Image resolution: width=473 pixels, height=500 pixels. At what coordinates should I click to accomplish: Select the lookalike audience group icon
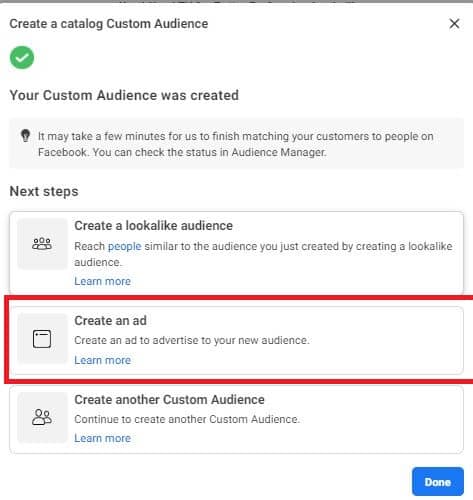tap(42, 244)
